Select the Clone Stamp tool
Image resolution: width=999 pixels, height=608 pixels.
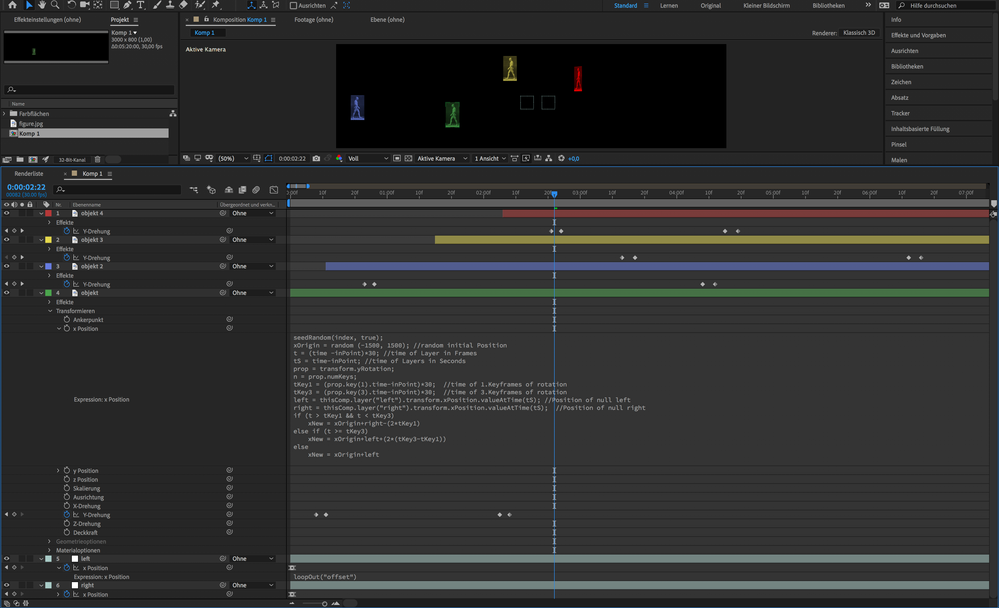click(x=169, y=5)
